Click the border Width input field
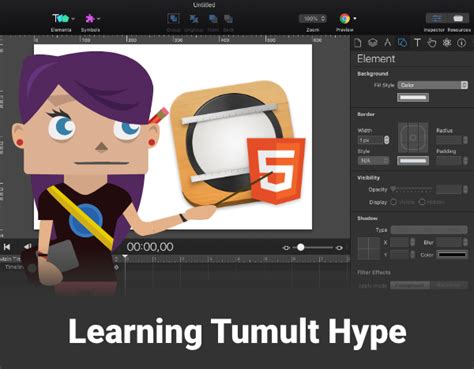This screenshot has height=369, width=474. coord(370,140)
